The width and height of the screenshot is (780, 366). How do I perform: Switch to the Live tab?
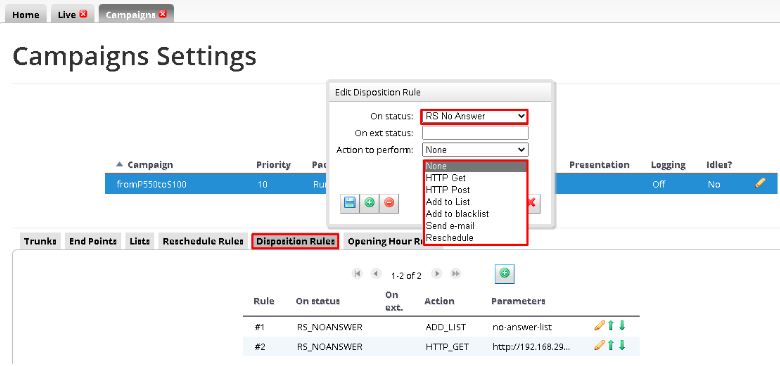66,14
